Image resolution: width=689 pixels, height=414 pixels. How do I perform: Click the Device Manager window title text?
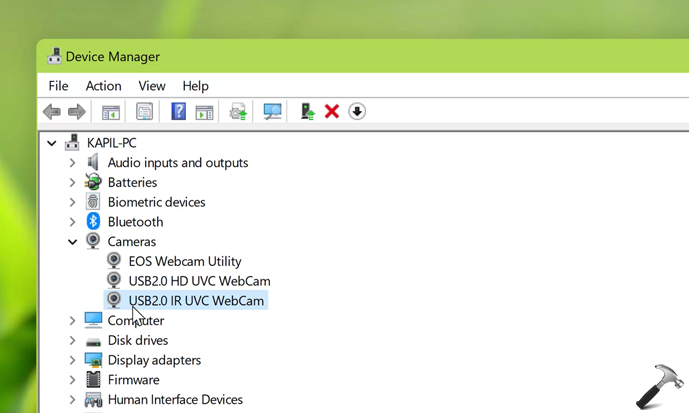pos(113,57)
